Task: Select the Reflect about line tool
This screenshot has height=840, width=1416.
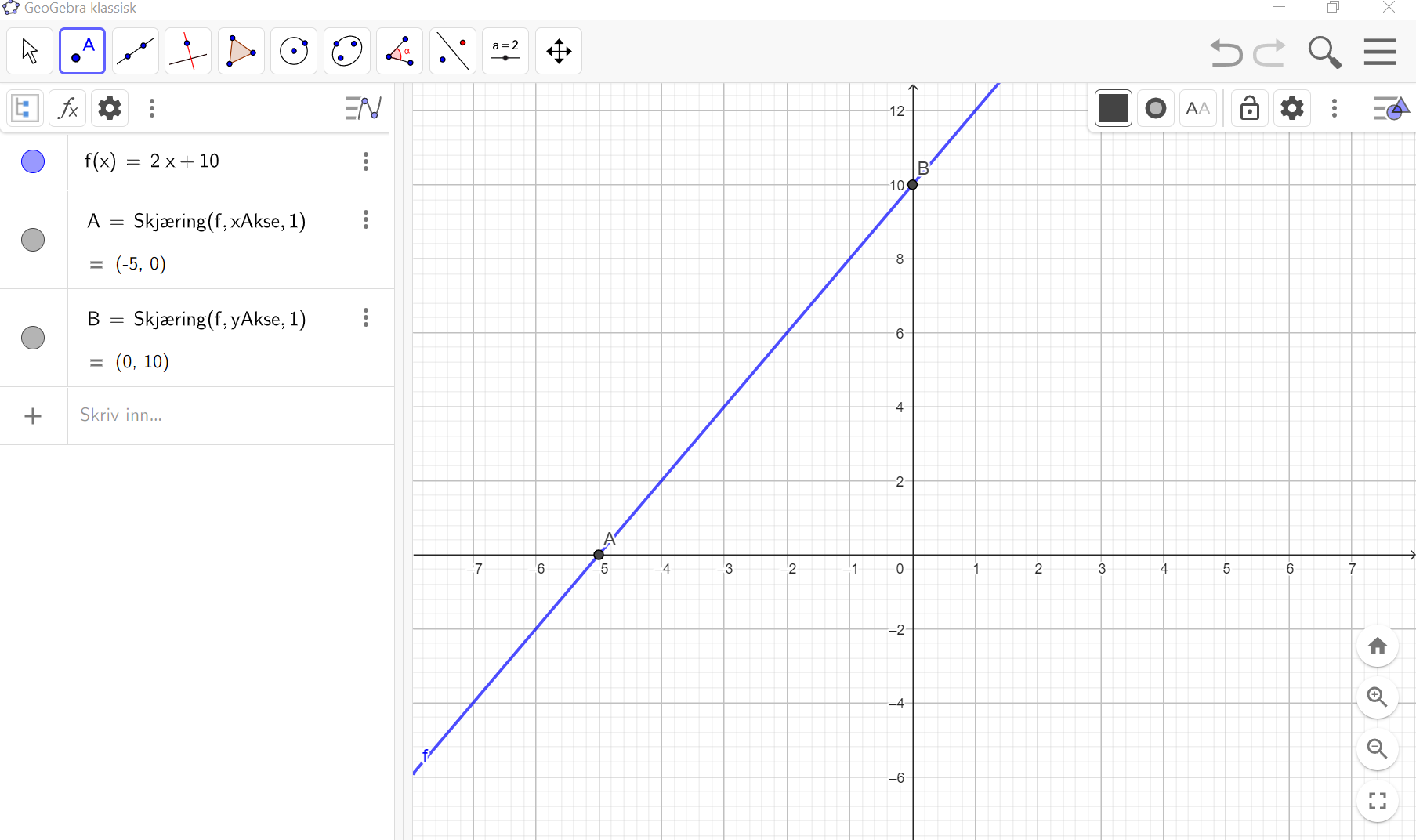Action: [x=453, y=51]
